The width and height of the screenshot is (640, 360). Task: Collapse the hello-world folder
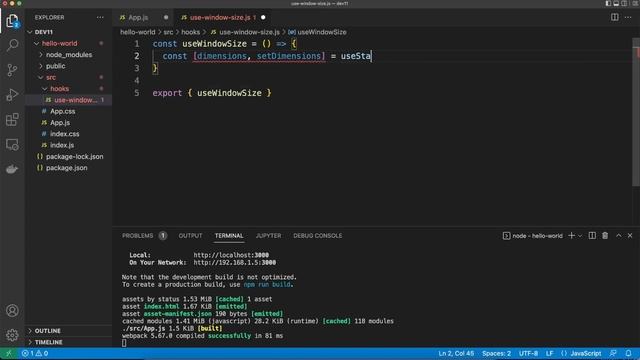(x=37, y=43)
